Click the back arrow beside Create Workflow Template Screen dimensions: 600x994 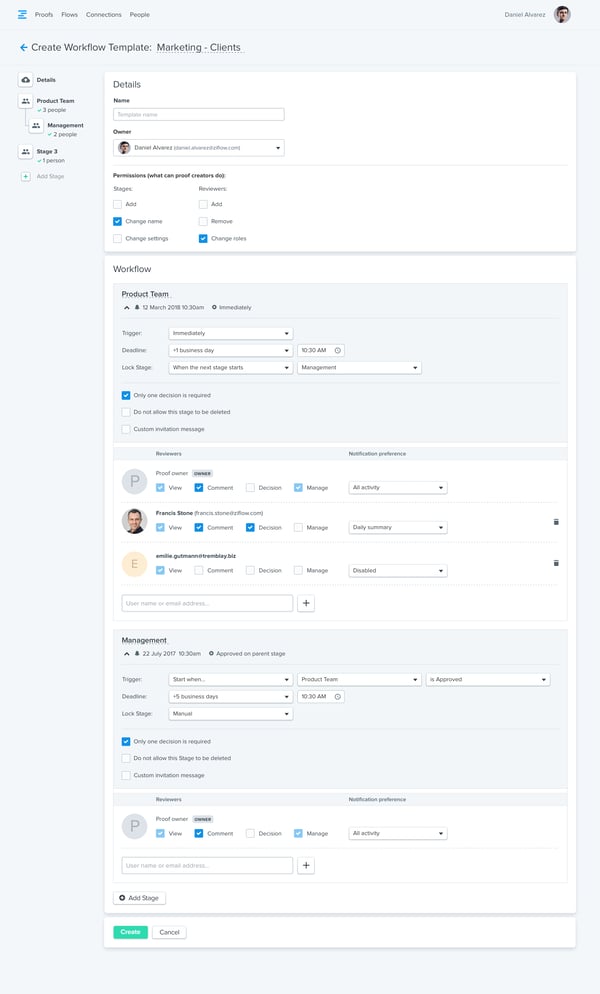(24, 47)
